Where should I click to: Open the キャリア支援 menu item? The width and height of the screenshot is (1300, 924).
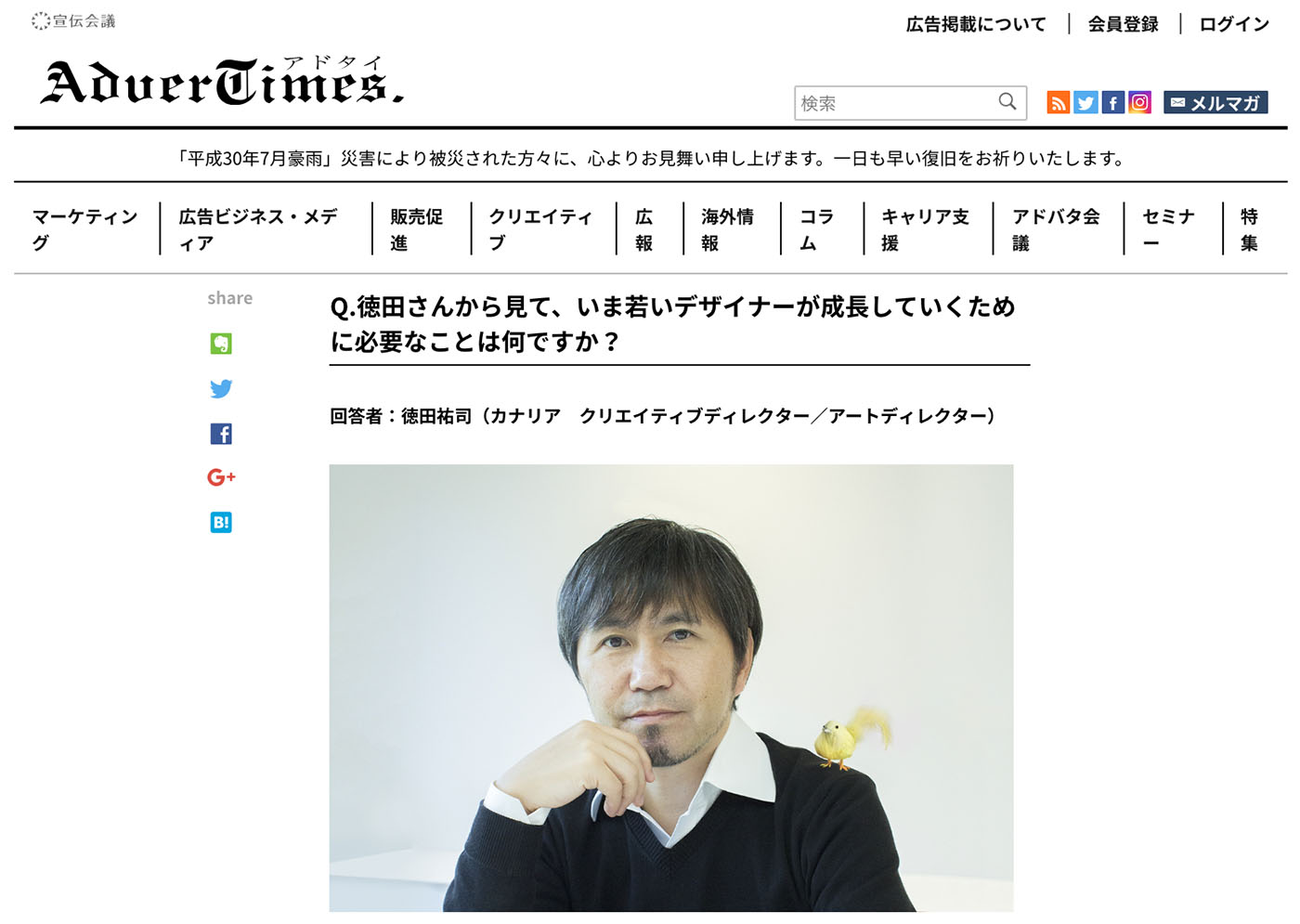(925, 229)
